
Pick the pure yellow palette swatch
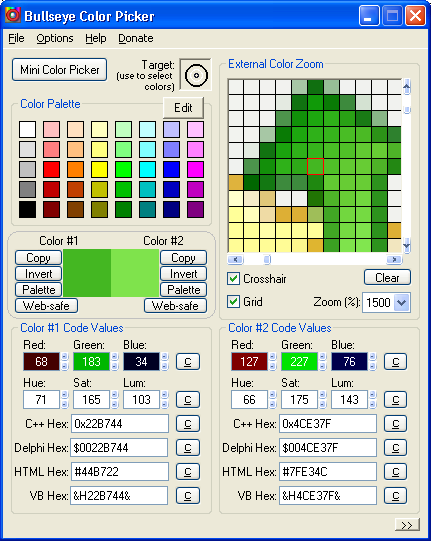click(99, 169)
